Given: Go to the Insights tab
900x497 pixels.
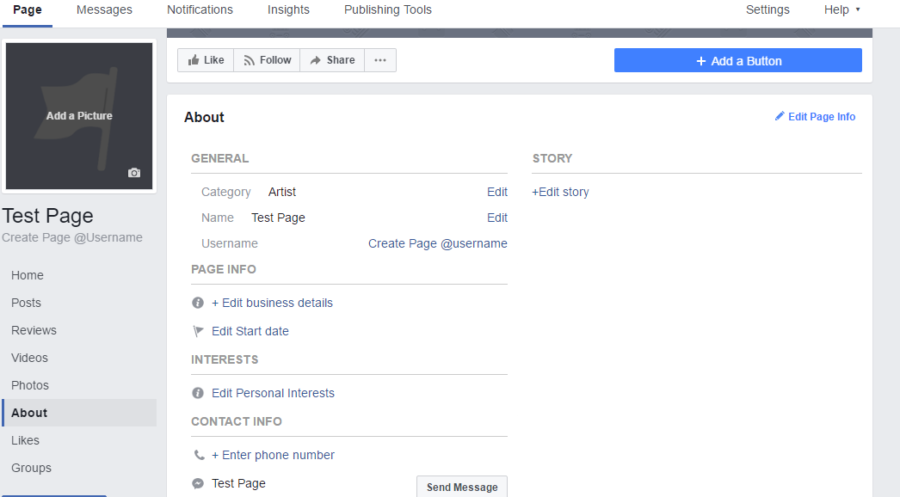Looking at the screenshot, I should (288, 10).
